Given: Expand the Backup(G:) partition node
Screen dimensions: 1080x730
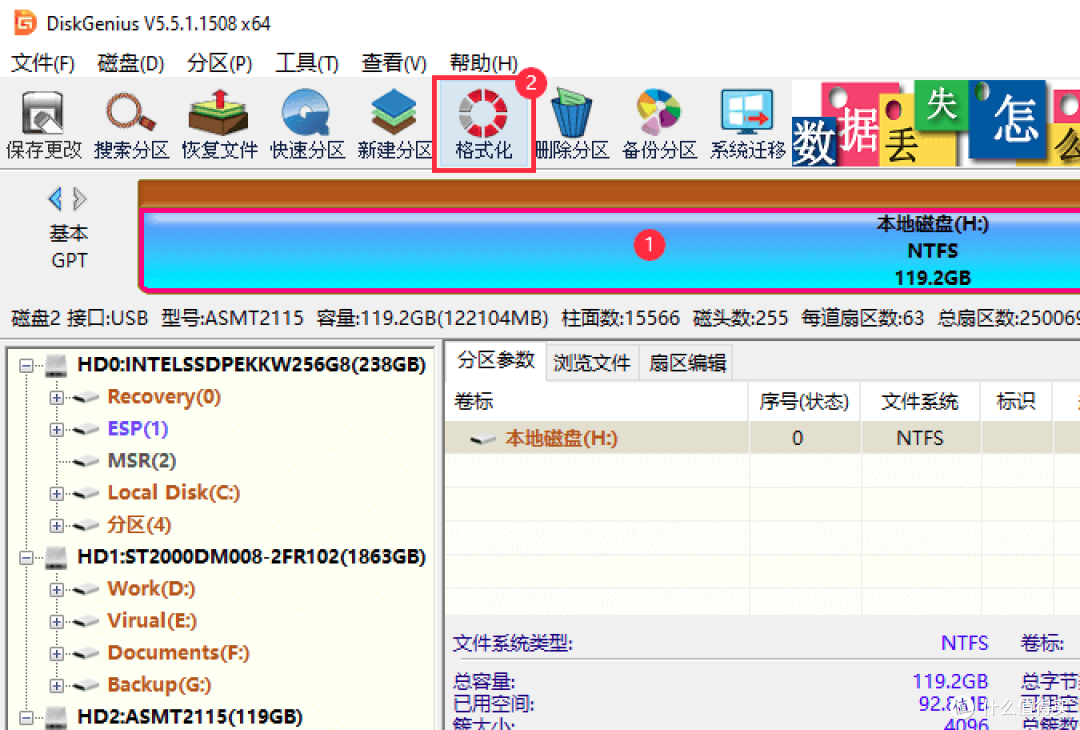Looking at the screenshot, I should (56, 685).
